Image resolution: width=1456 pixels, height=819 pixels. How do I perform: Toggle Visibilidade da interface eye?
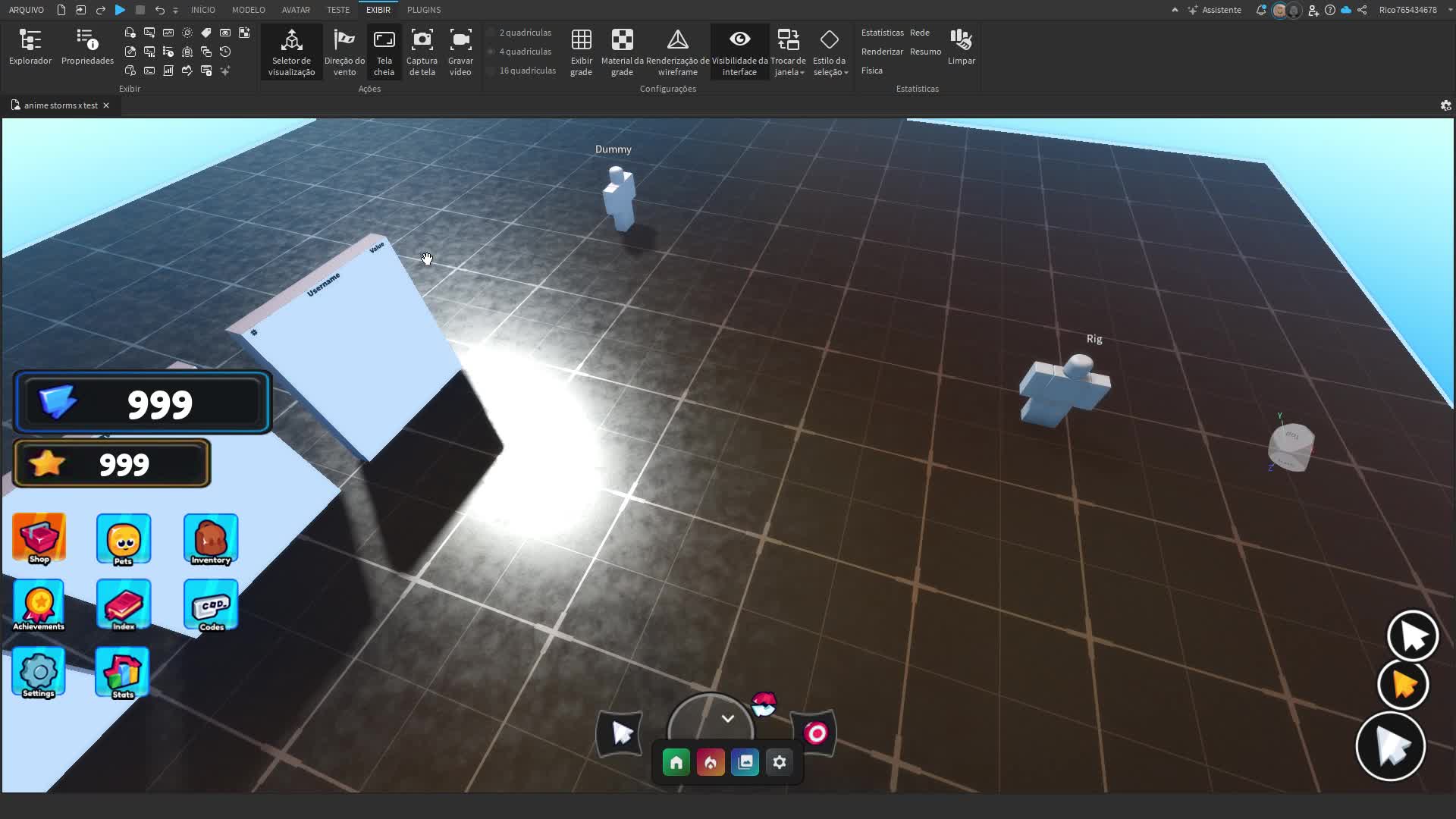[x=739, y=52]
